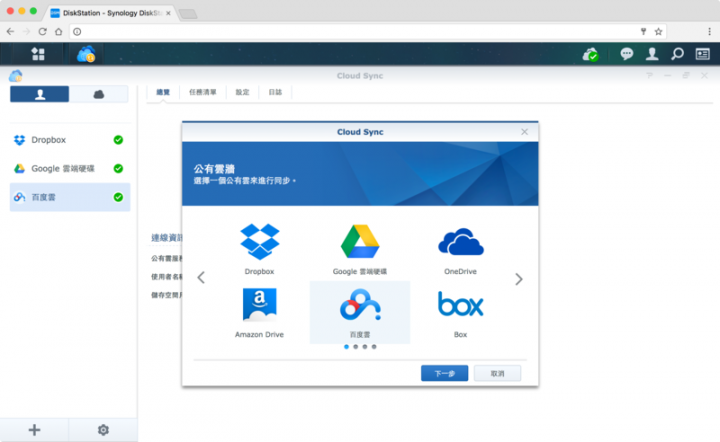Select the third pagination dot

pos(365,347)
